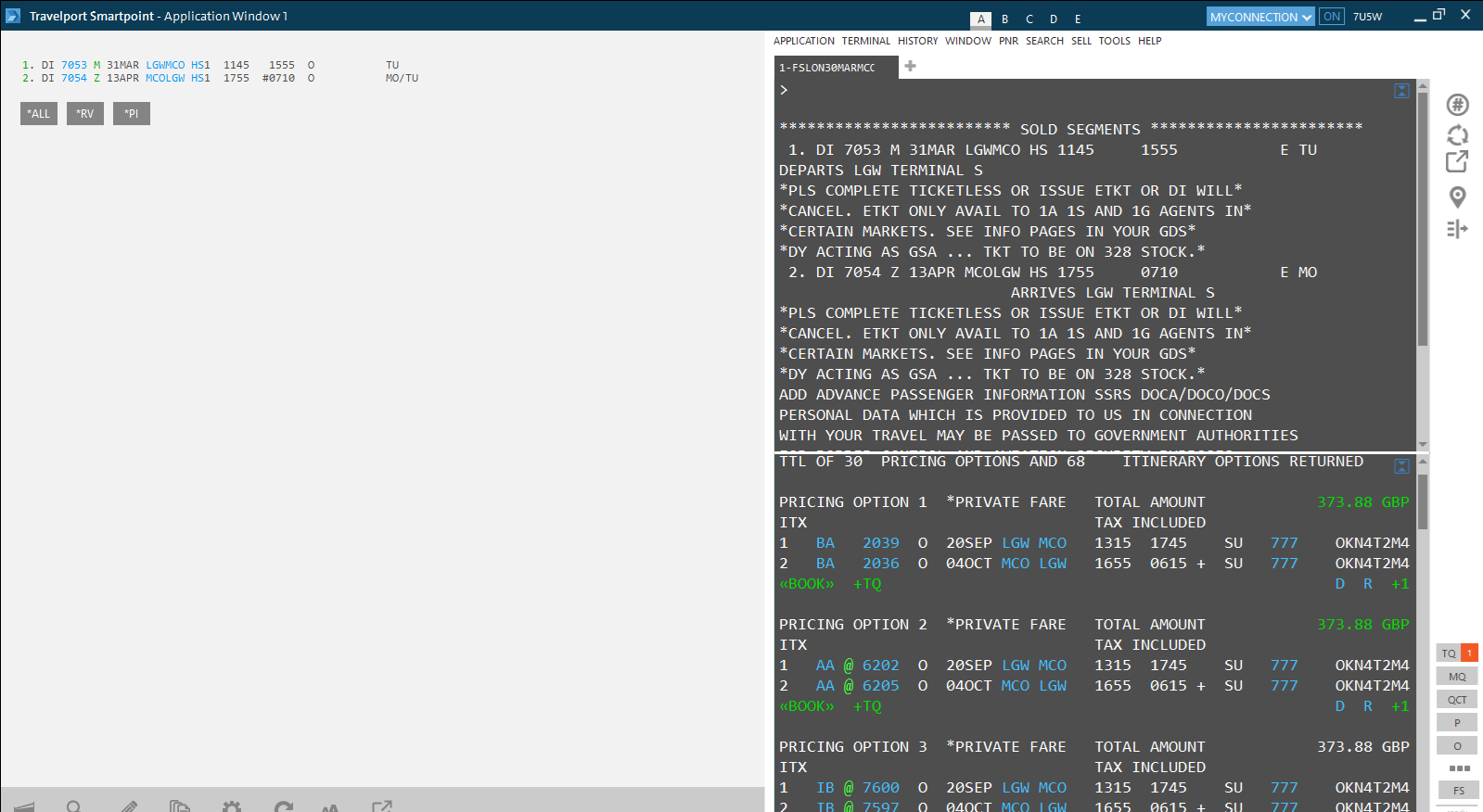Click the scroll-down arrow of upper terminal pane
Viewport: 1483px width, 812px height.
[x=1423, y=444]
